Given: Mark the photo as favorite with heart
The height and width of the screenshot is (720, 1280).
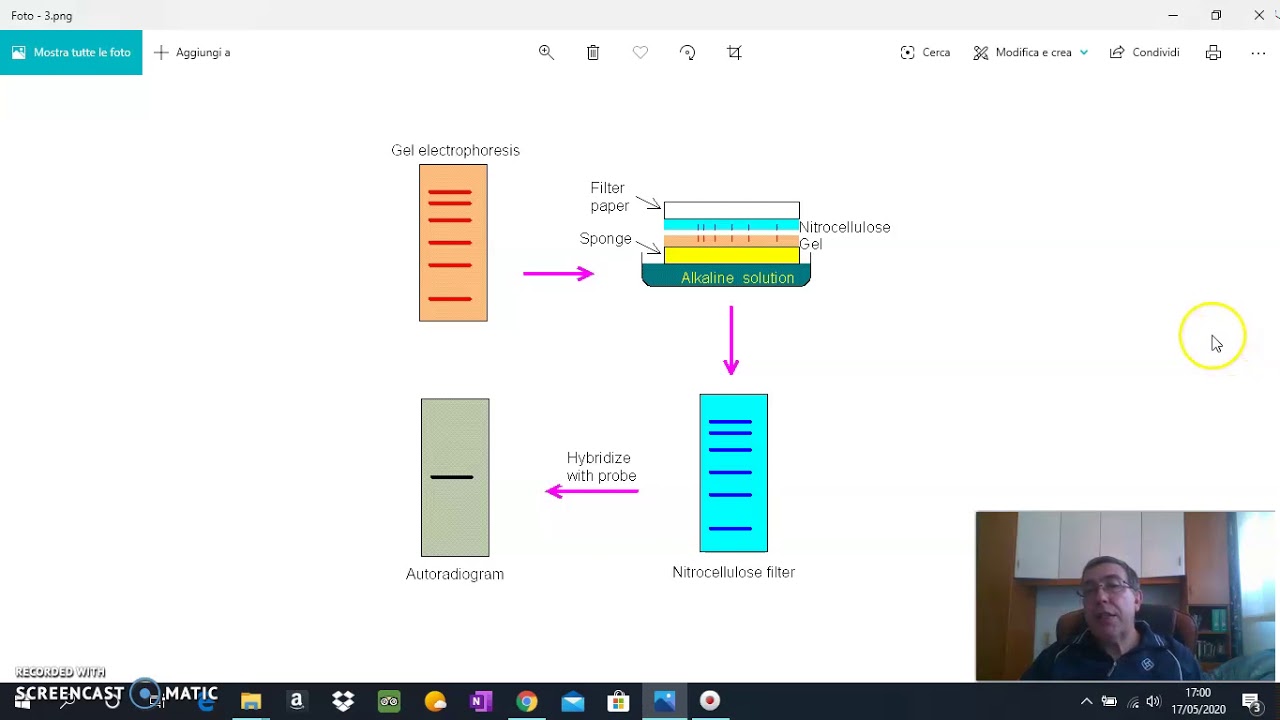Looking at the screenshot, I should [x=640, y=52].
